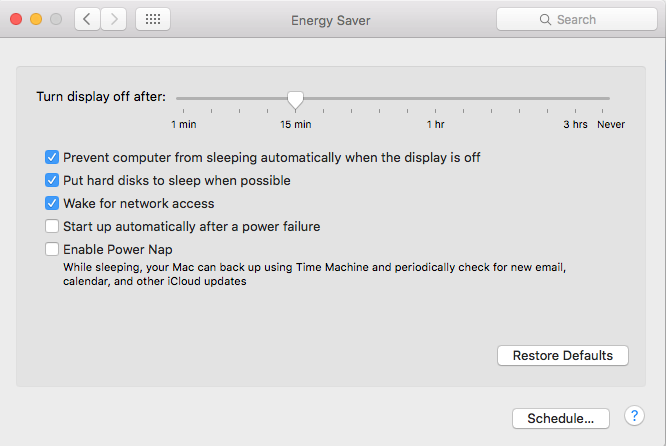666x446 pixels.
Task: Uncheck Prevent computer from sleeping automatically
Action: [x=52, y=157]
